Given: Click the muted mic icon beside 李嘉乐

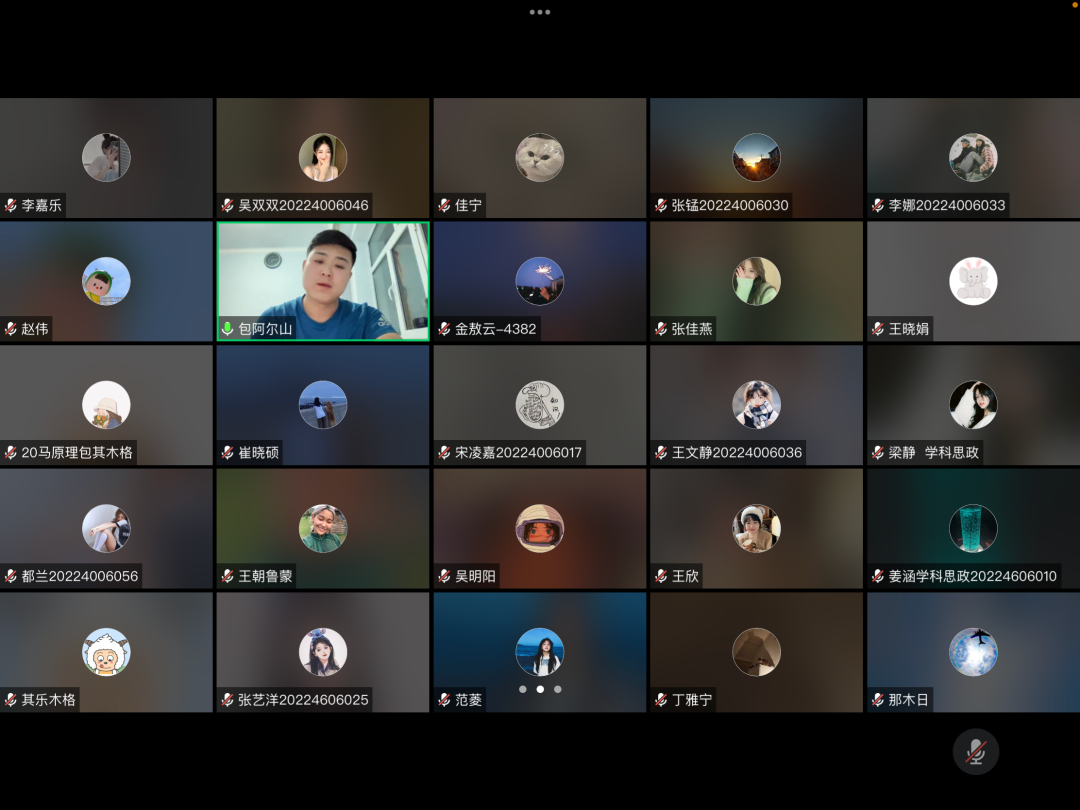Looking at the screenshot, I should point(11,205).
